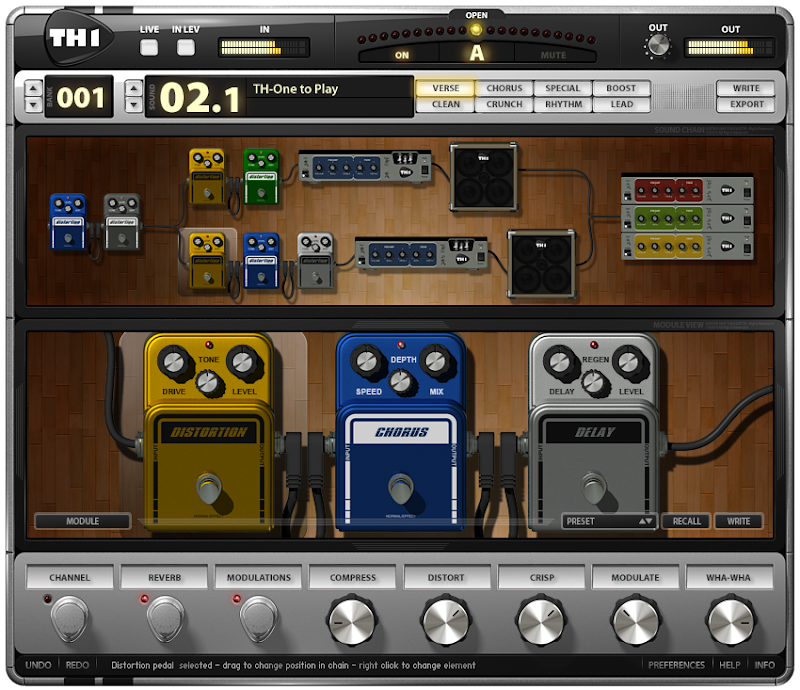Switch to the CLEAN variation
The image size is (800, 690).
pyautogui.click(x=445, y=104)
